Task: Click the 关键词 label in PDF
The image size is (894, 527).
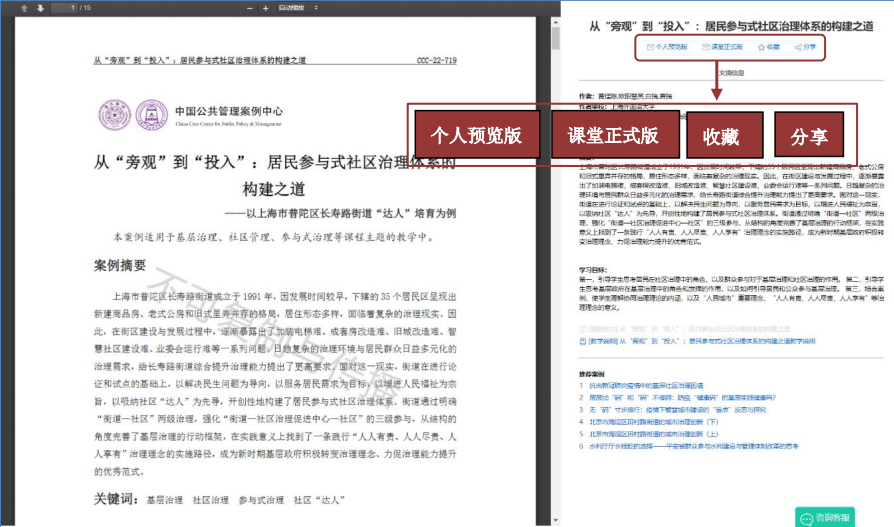Action: 116,499
